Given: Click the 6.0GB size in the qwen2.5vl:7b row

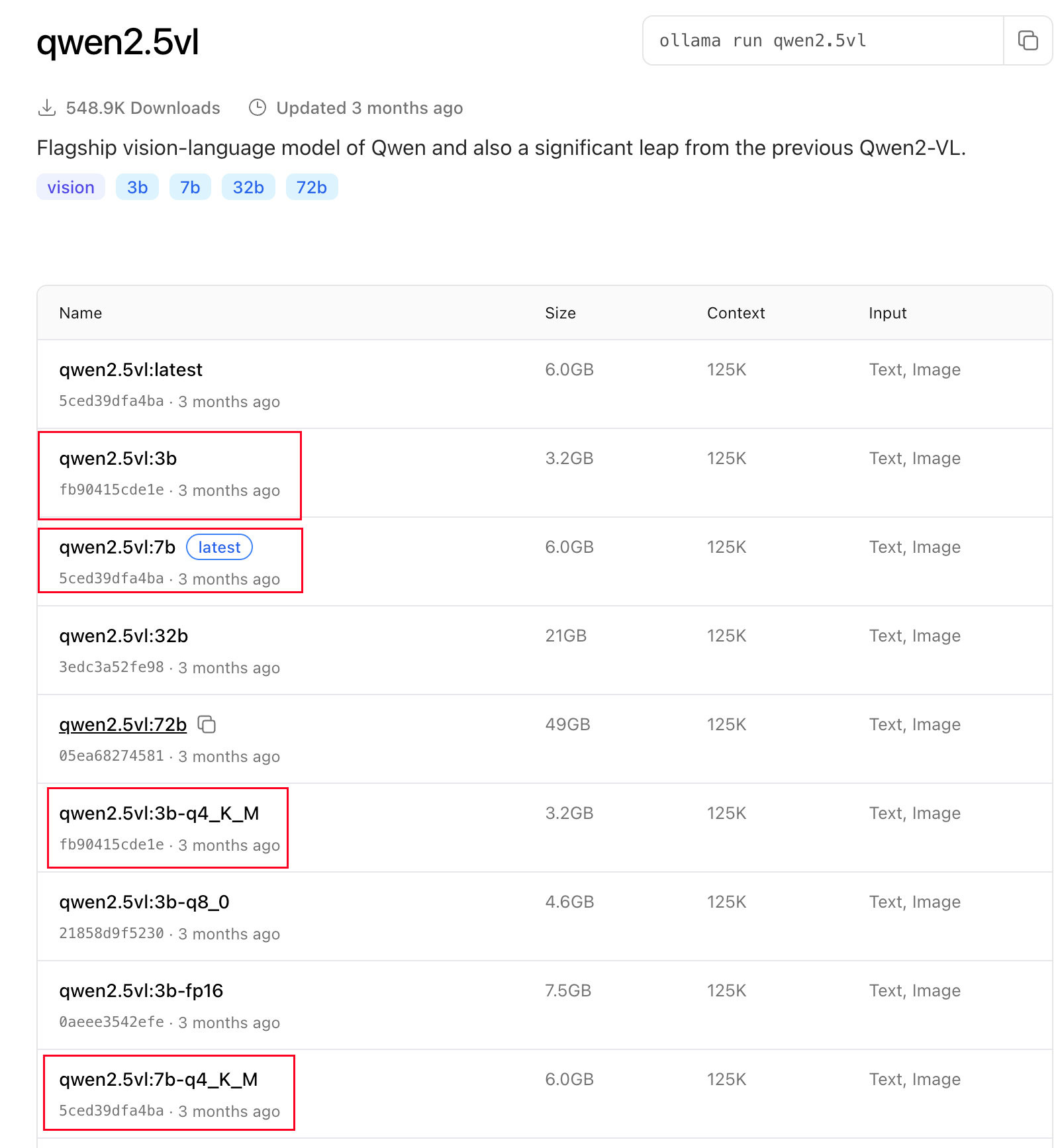Looking at the screenshot, I should 569,547.
